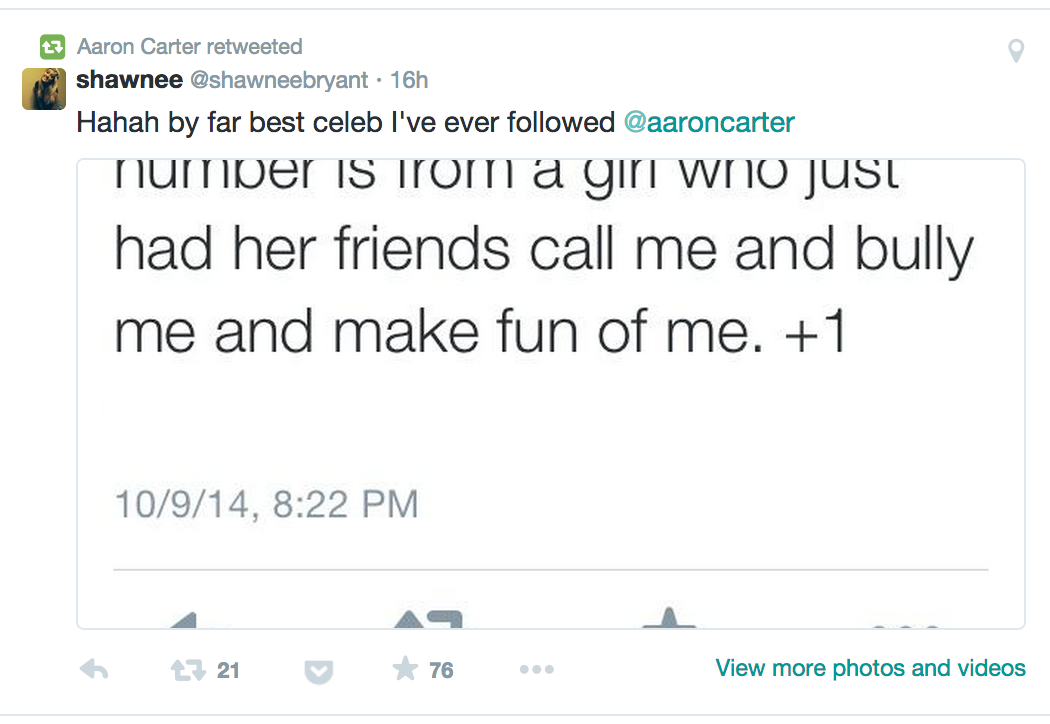Favorite the tweet with the star icon
The width and height of the screenshot is (1050, 724).
404,669
